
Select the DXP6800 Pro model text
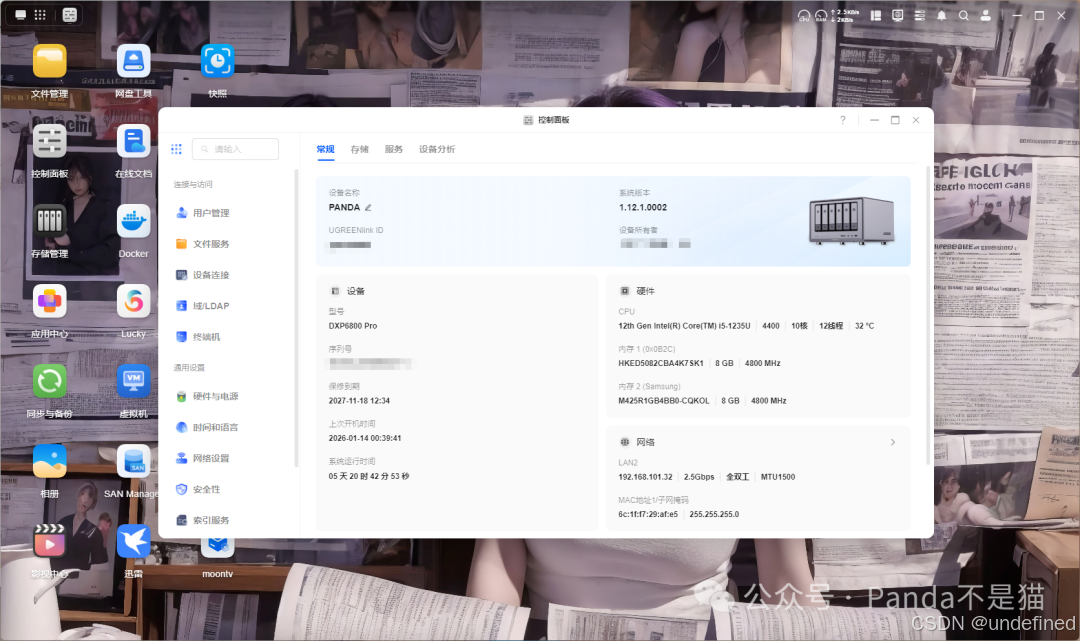pos(353,326)
